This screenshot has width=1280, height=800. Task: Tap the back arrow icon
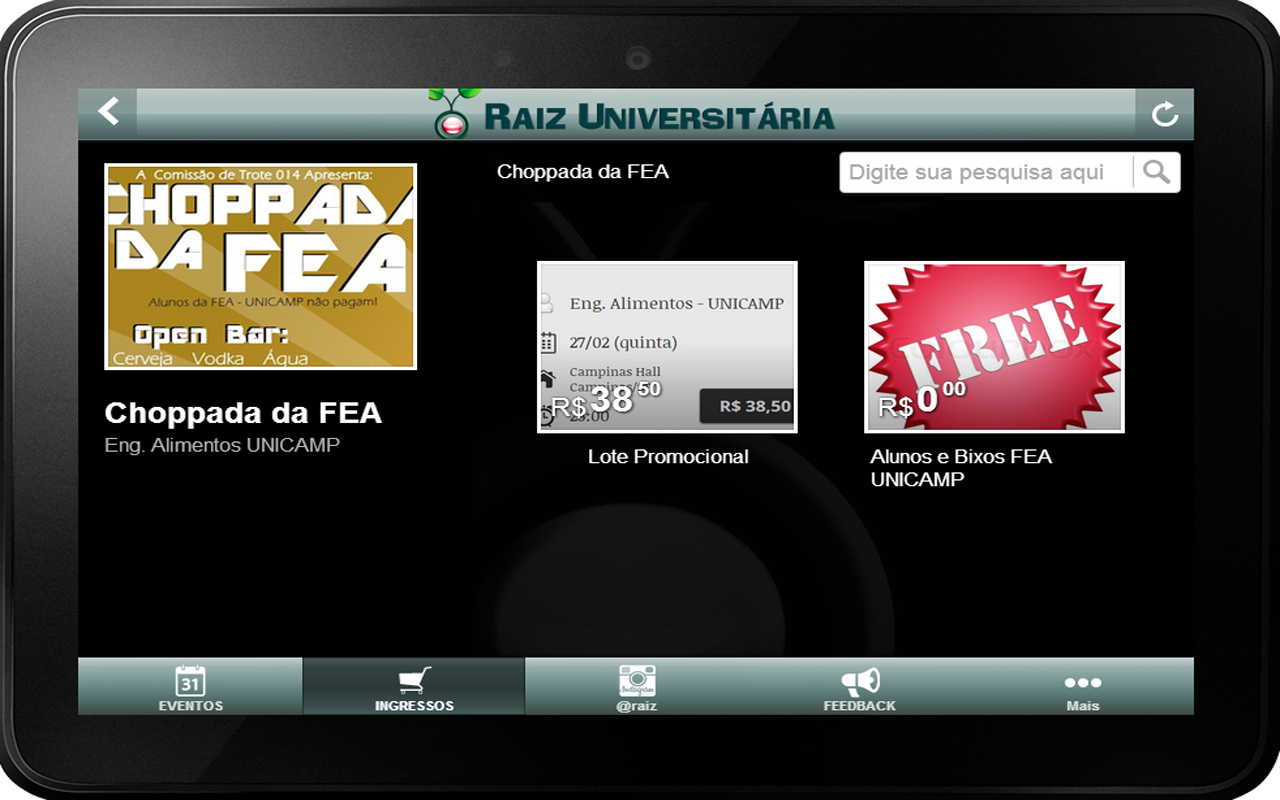coord(108,112)
